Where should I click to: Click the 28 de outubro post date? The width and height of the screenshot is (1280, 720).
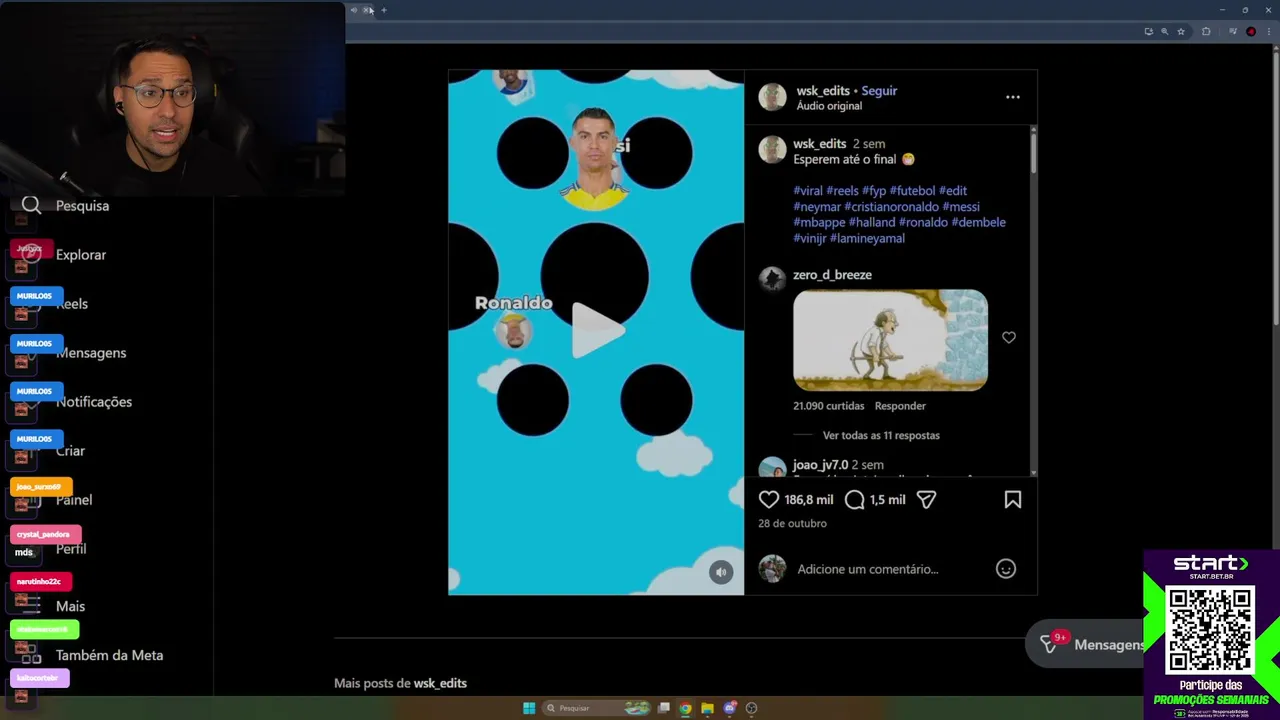coord(792,523)
